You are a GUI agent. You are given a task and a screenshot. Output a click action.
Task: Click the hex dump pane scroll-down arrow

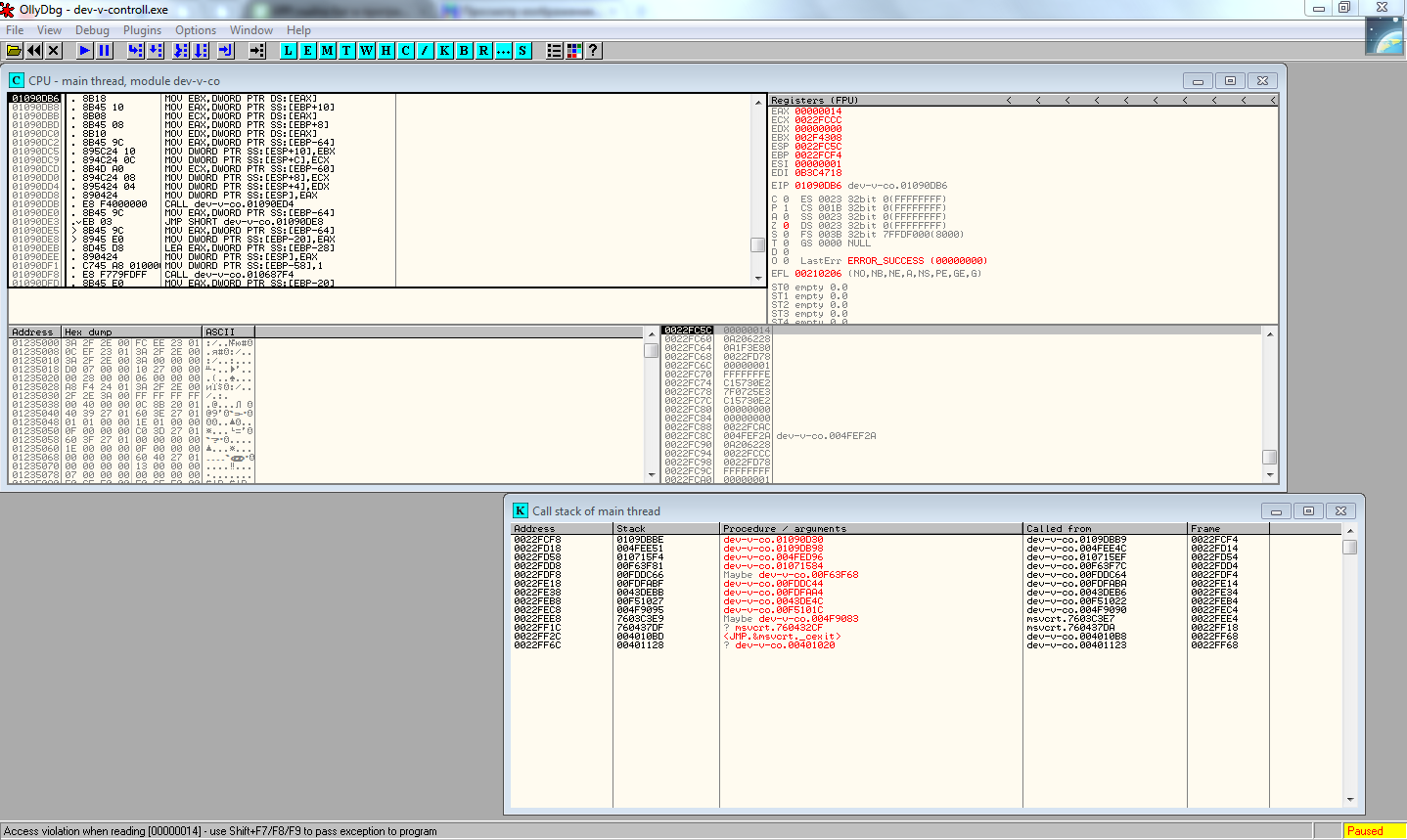(x=652, y=475)
